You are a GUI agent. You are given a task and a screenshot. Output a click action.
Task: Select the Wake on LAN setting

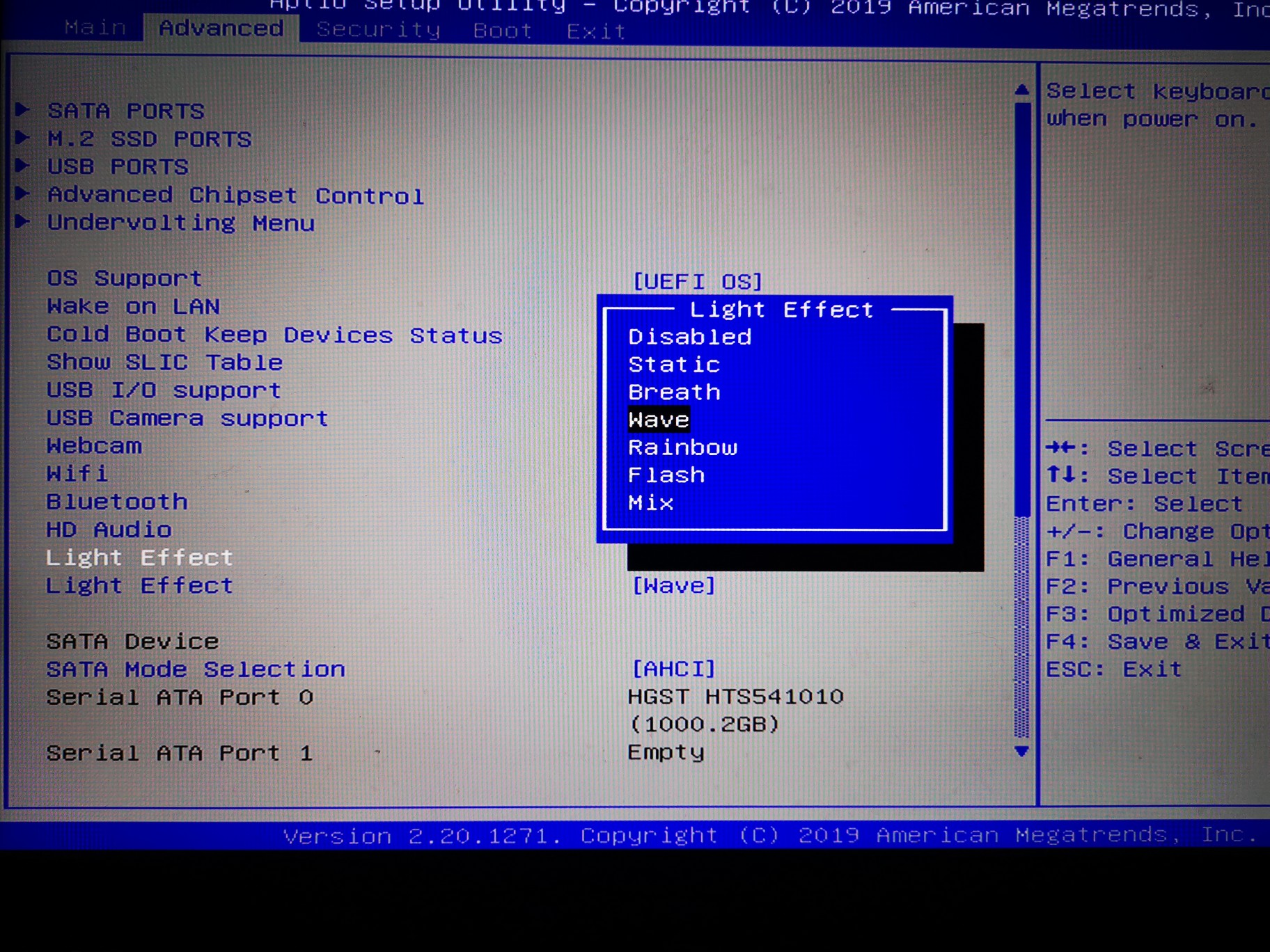pyautogui.click(x=133, y=306)
